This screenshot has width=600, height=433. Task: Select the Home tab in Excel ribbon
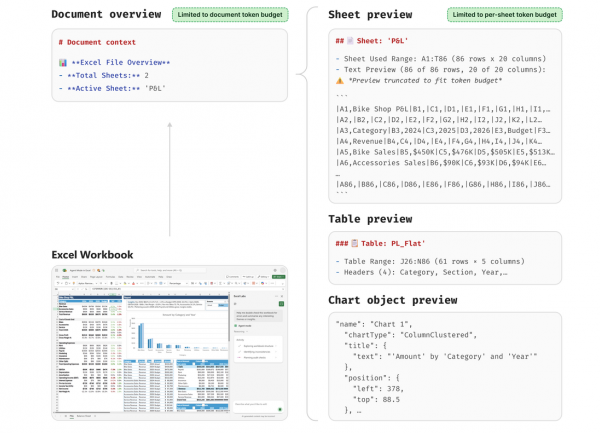point(66,275)
